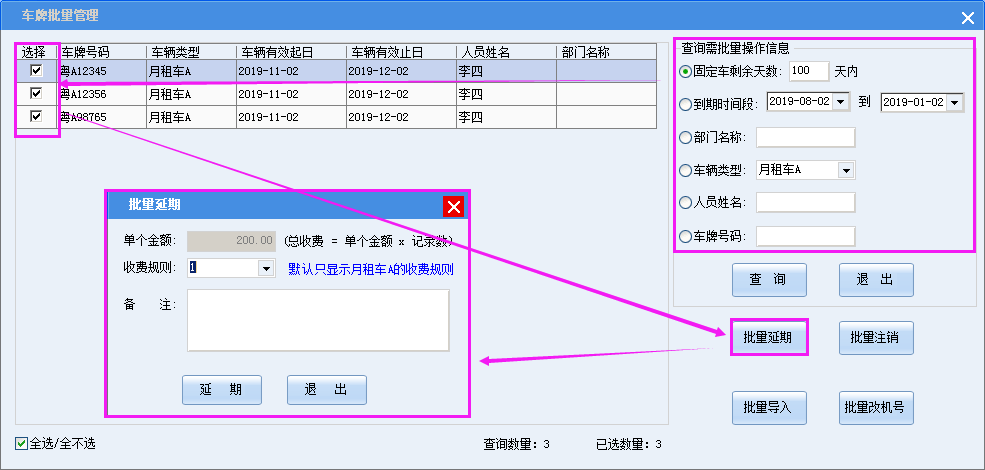The height and width of the screenshot is (470, 985).
Task: Select plate number cell 粤A98765
Action: 102,117
